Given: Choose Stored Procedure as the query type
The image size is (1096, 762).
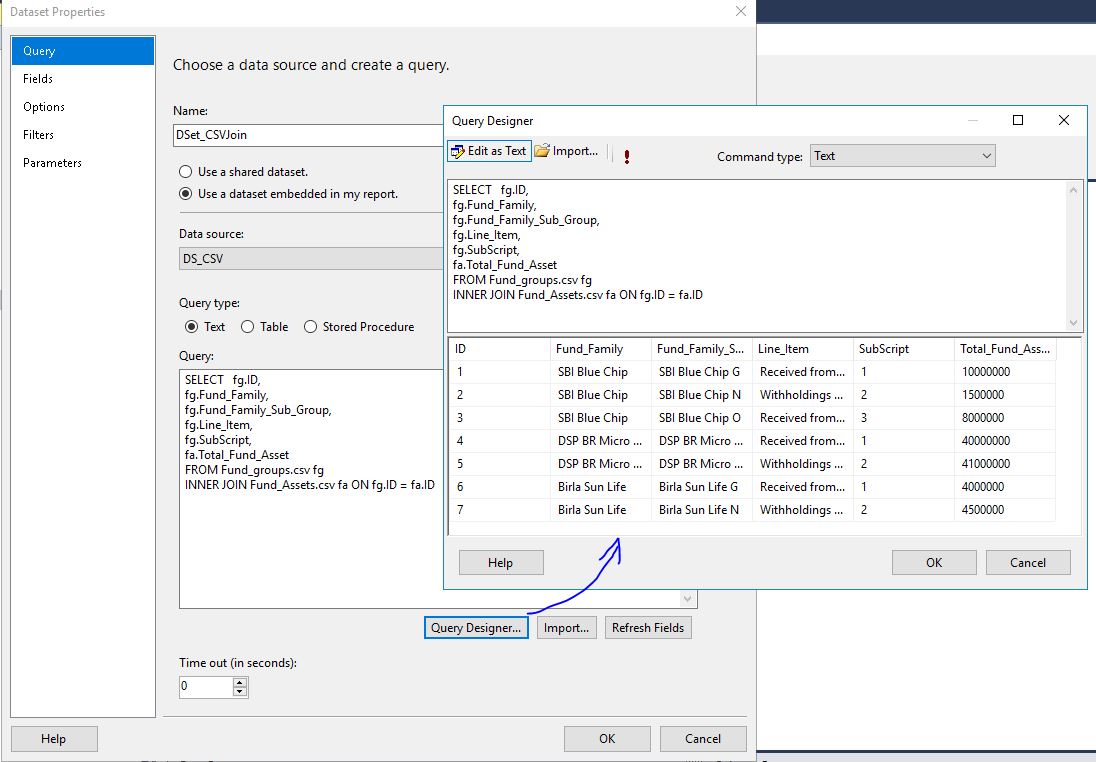Looking at the screenshot, I should coord(309,326).
